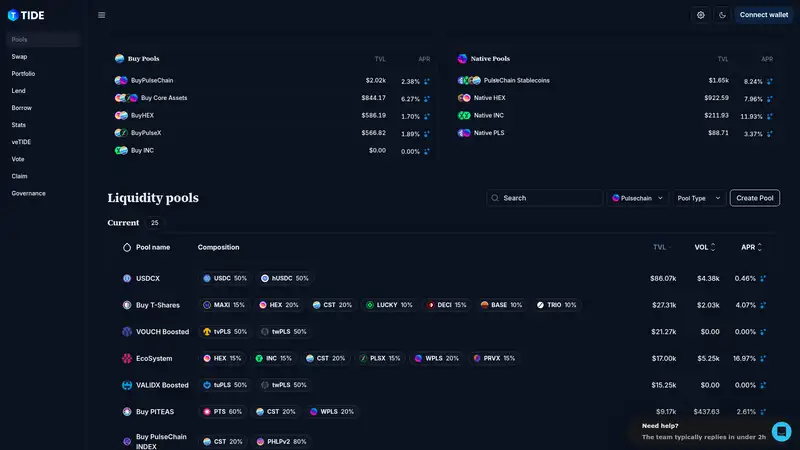Open Vote page

coord(18,159)
